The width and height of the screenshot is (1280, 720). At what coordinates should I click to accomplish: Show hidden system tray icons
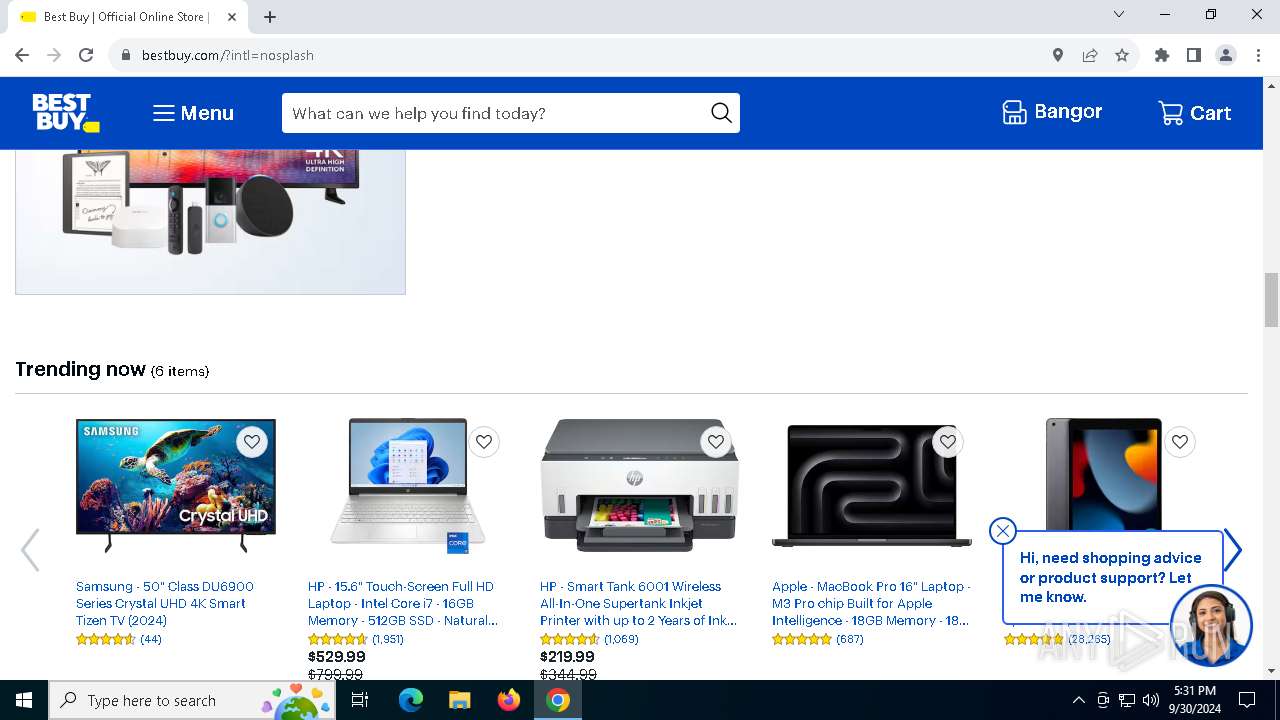tap(1078, 700)
